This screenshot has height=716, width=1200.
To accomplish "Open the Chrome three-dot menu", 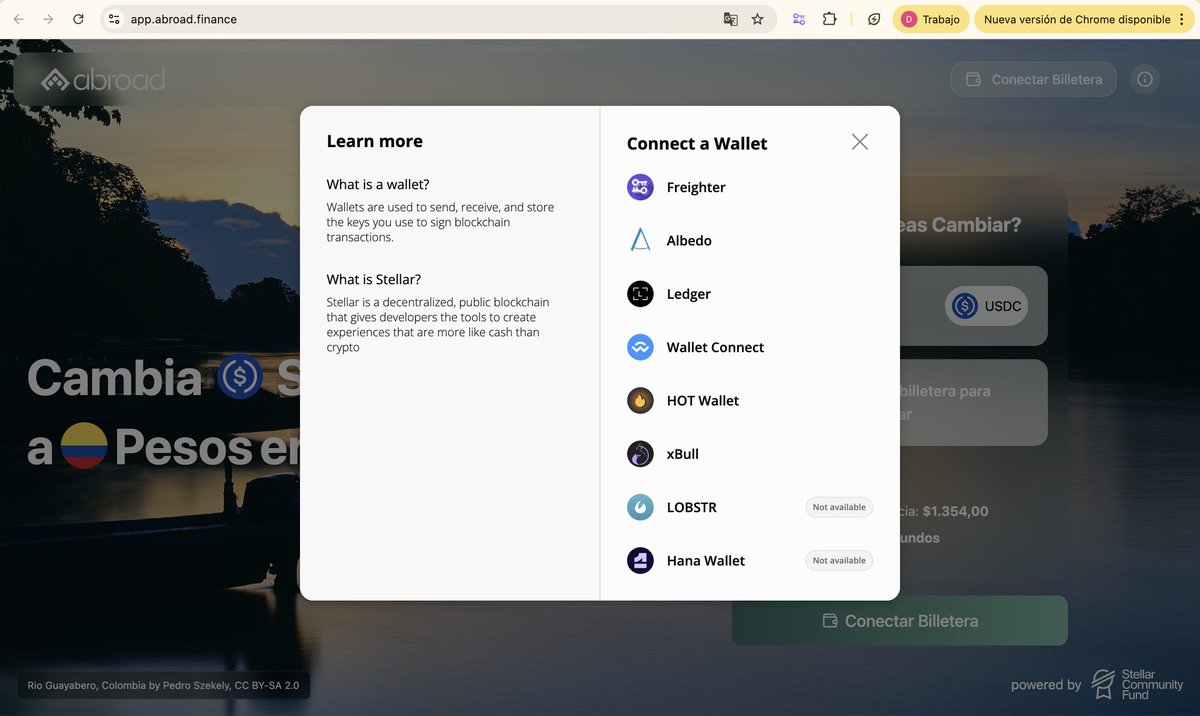I will (x=1181, y=19).
